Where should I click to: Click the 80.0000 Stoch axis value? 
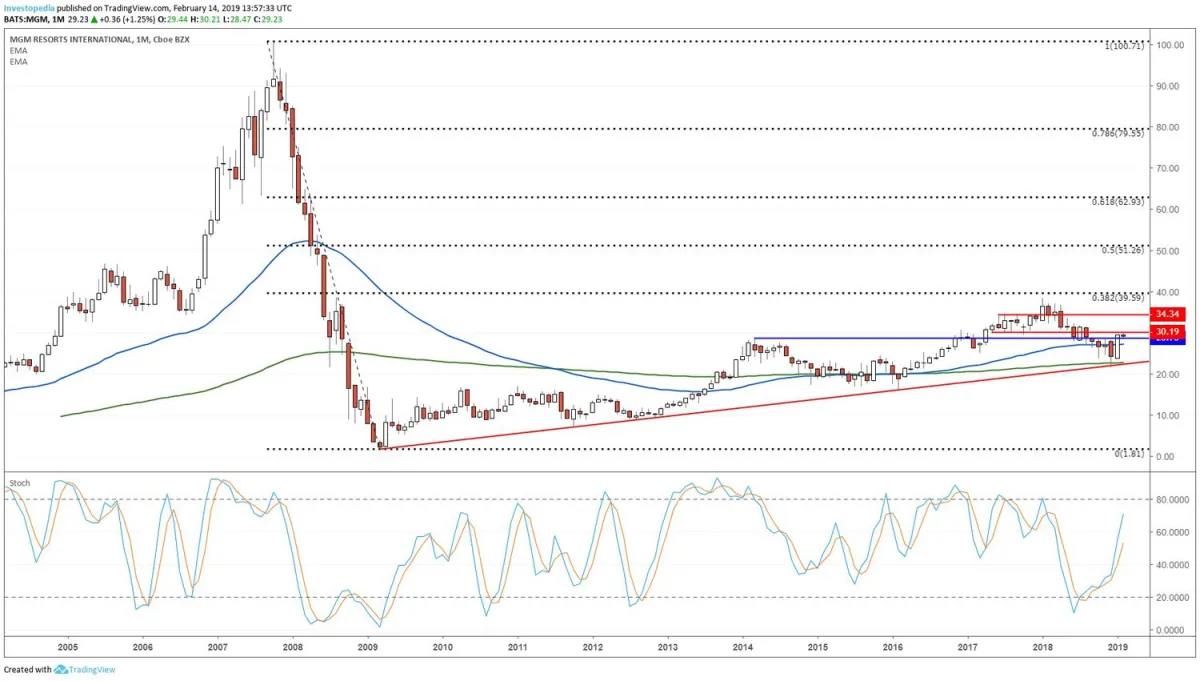[x=1172, y=499]
